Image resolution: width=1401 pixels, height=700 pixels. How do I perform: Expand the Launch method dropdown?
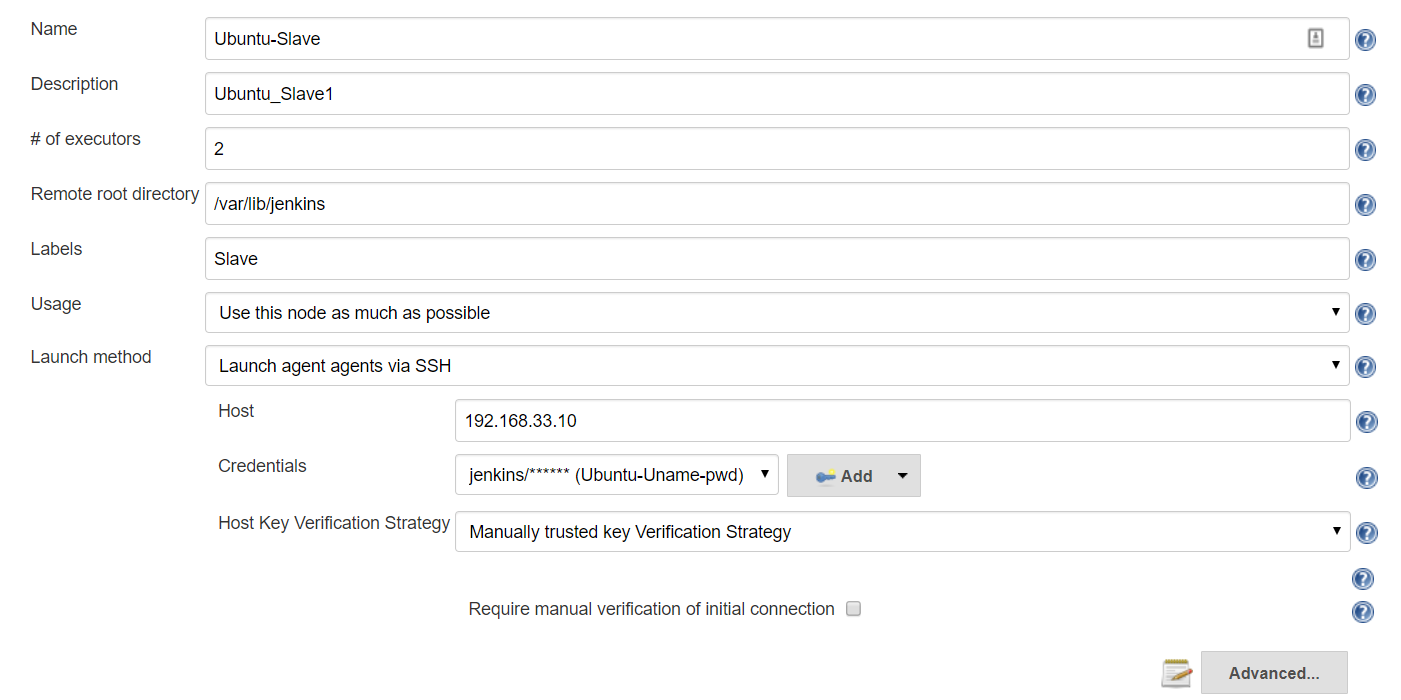pyautogui.click(x=776, y=366)
